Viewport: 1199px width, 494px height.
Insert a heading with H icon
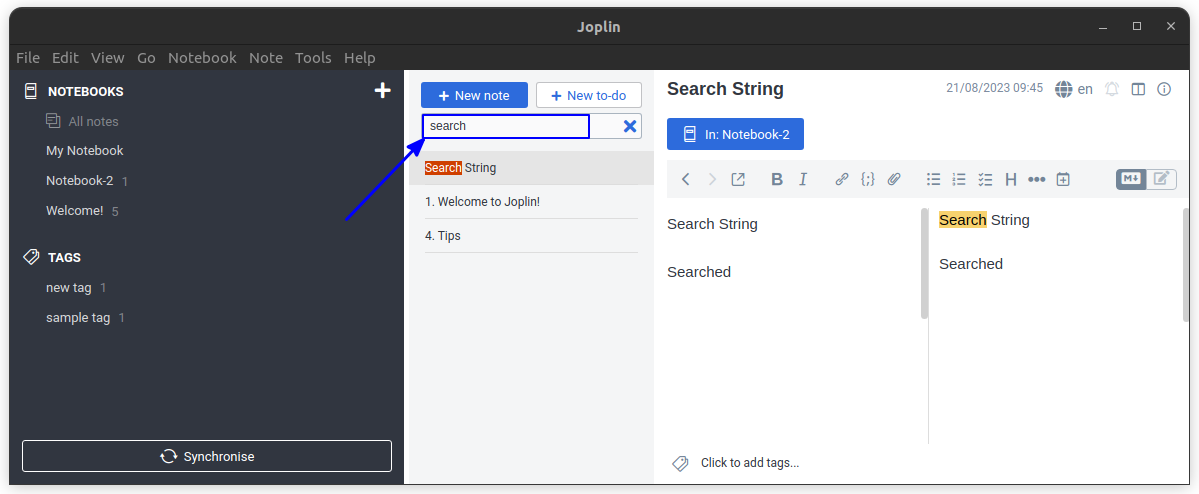[1011, 179]
